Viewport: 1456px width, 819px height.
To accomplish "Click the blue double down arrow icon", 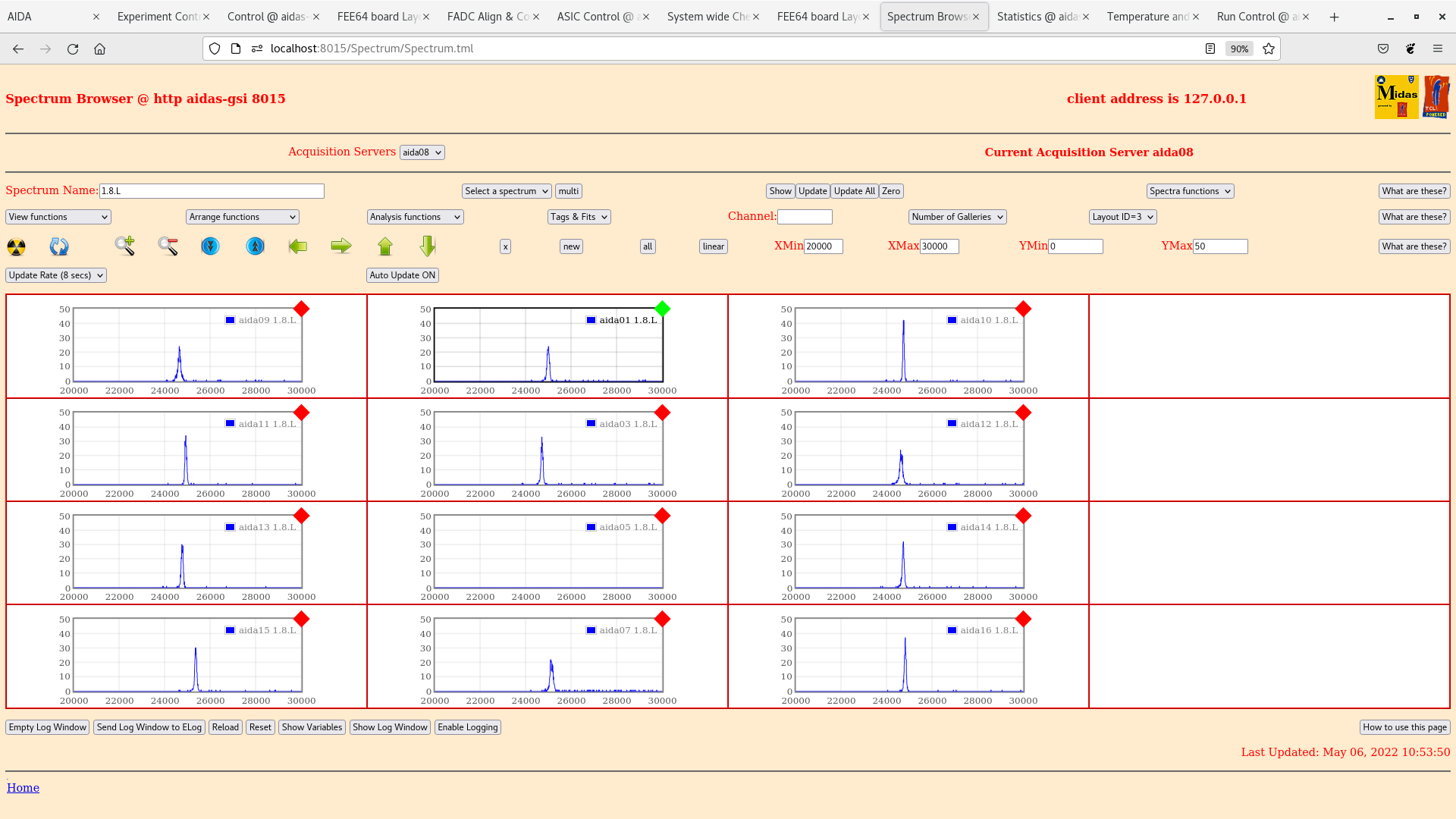I will pyautogui.click(x=210, y=246).
